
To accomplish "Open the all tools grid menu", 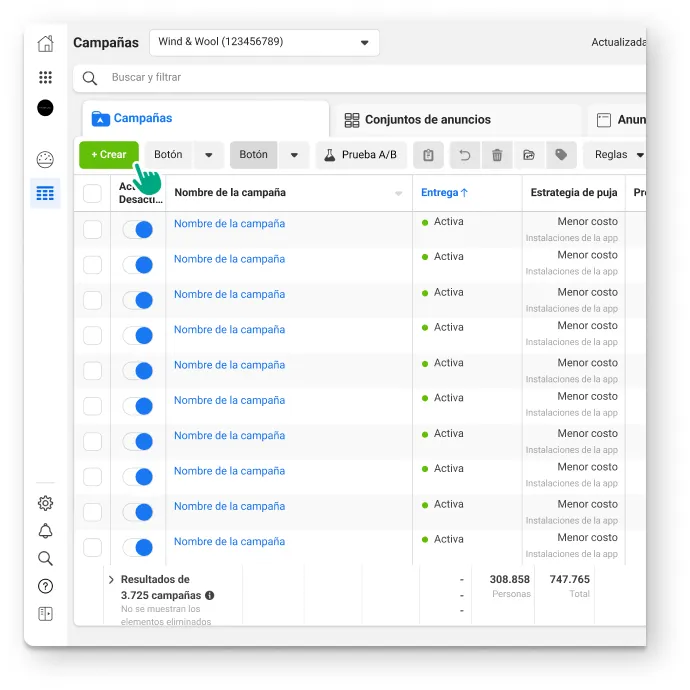I will click(45, 77).
